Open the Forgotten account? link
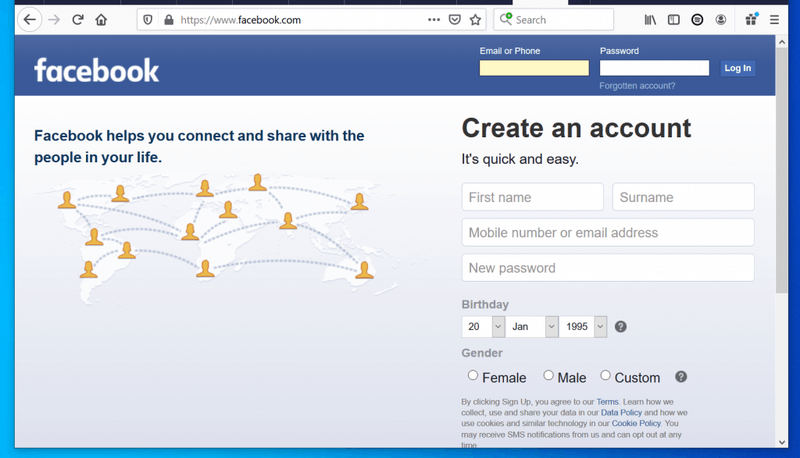This screenshot has width=800, height=458. [637, 86]
